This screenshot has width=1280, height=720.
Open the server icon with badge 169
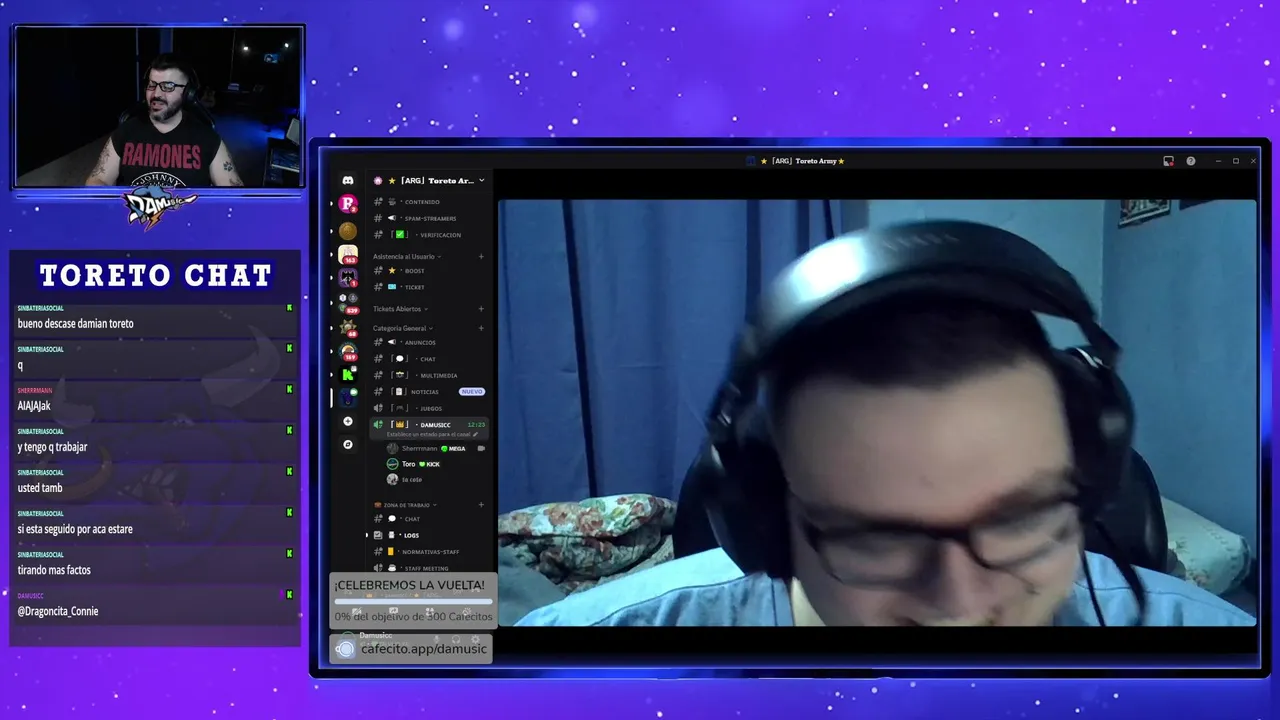pyautogui.click(x=347, y=351)
